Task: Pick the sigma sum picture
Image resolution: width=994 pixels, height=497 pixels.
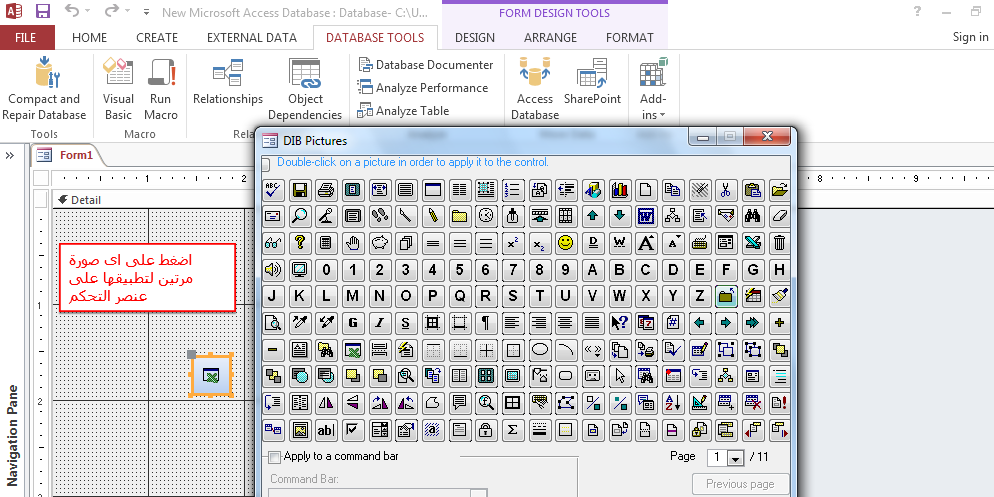Action: click(x=512, y=430)
